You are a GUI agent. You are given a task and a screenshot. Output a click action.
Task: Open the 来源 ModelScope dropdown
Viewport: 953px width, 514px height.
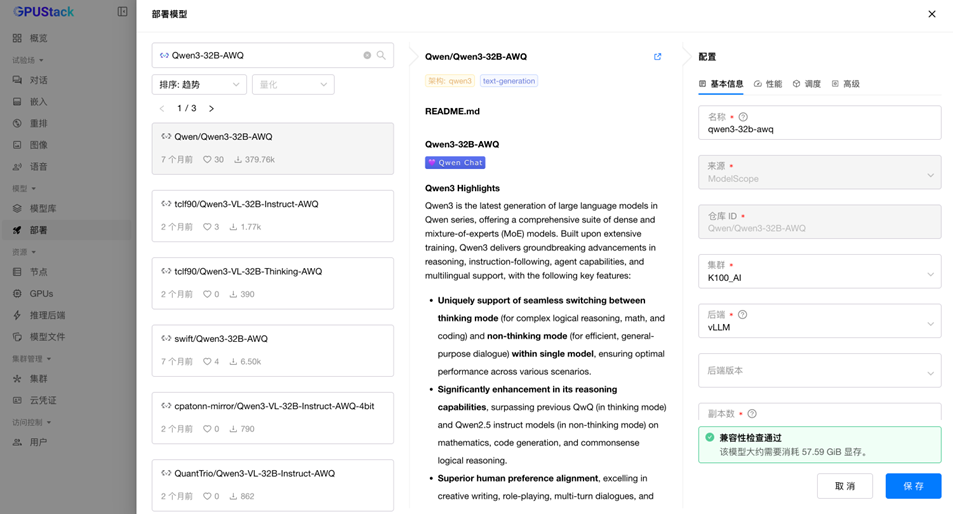820,173
